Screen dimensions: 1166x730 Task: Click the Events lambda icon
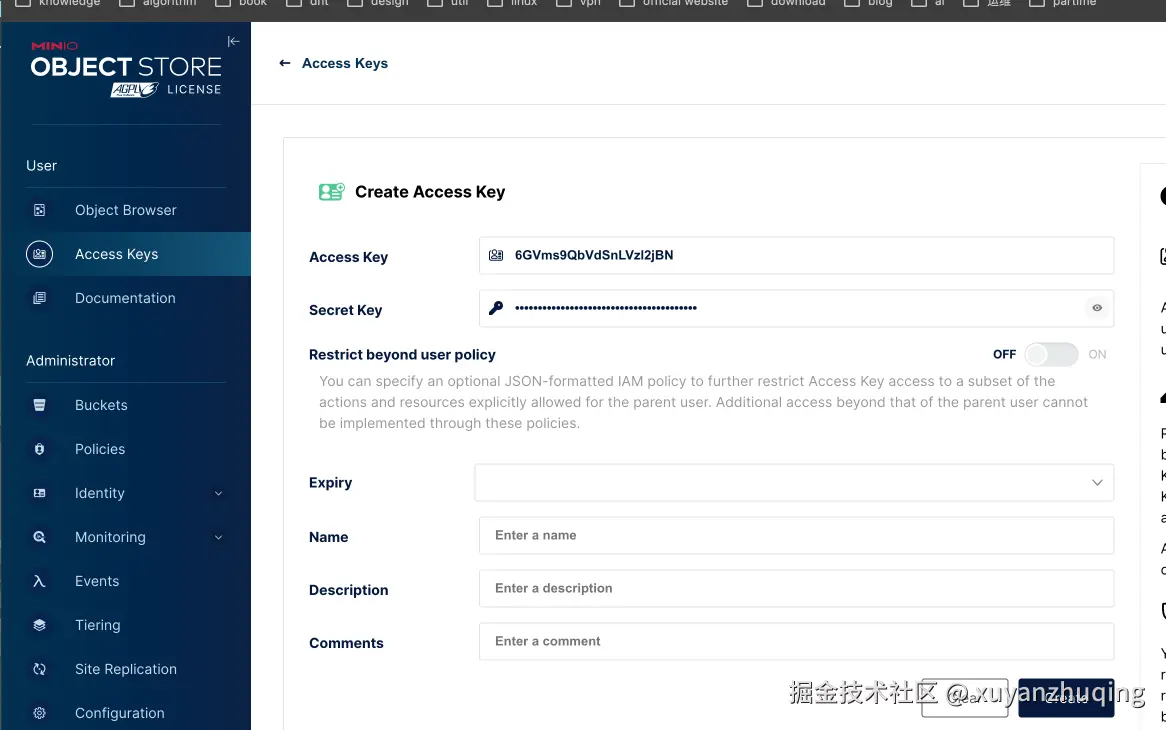39,581
